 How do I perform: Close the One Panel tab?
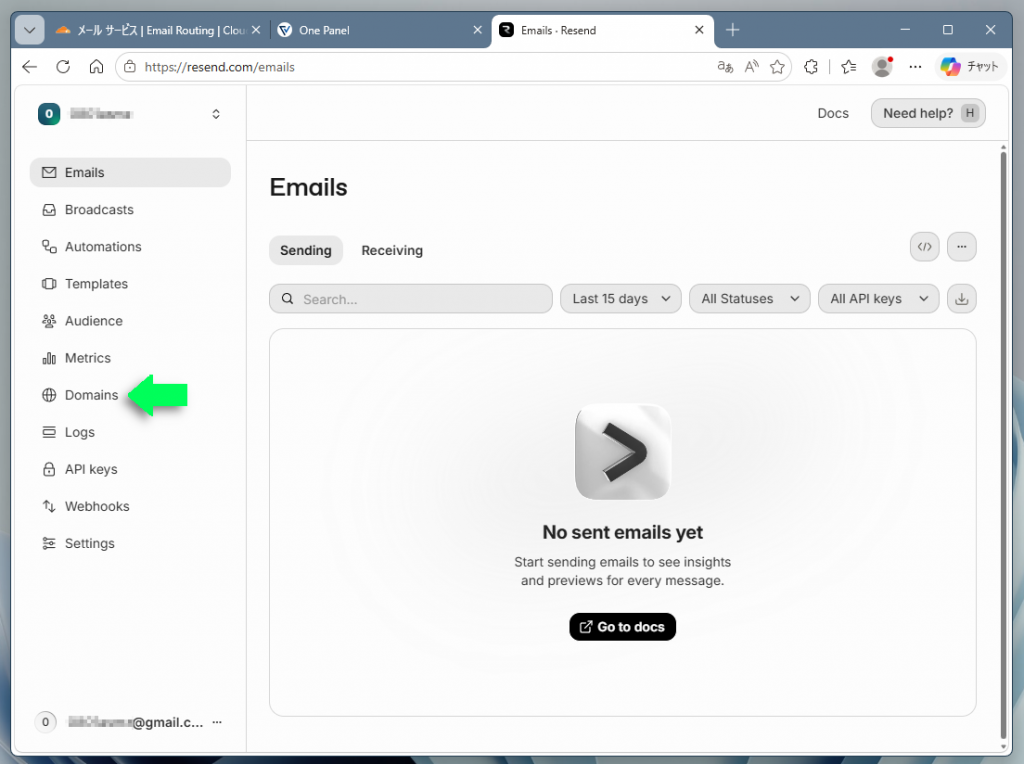pos(477,30)
